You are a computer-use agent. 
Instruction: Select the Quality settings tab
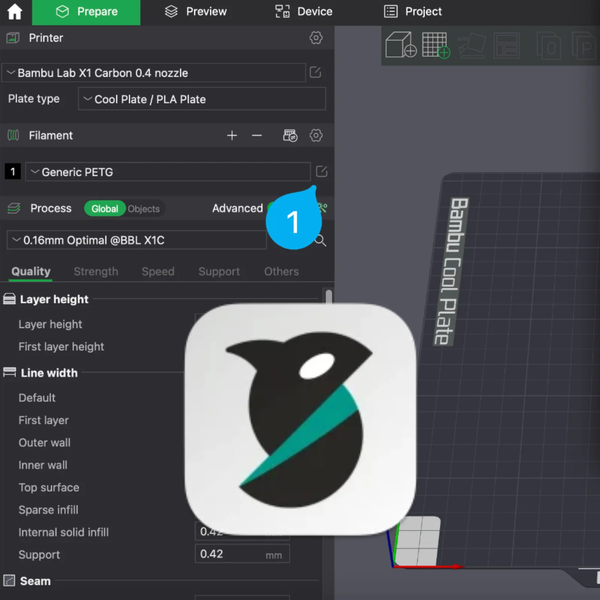[x=31, y=272]
